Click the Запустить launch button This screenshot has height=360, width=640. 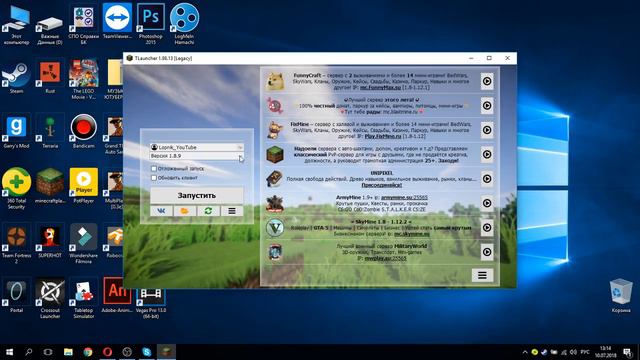[197, 196]
